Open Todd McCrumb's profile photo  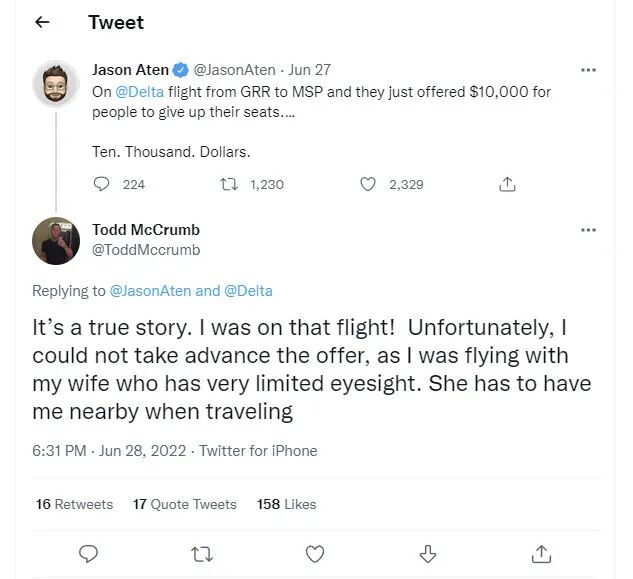coord(56,241)
